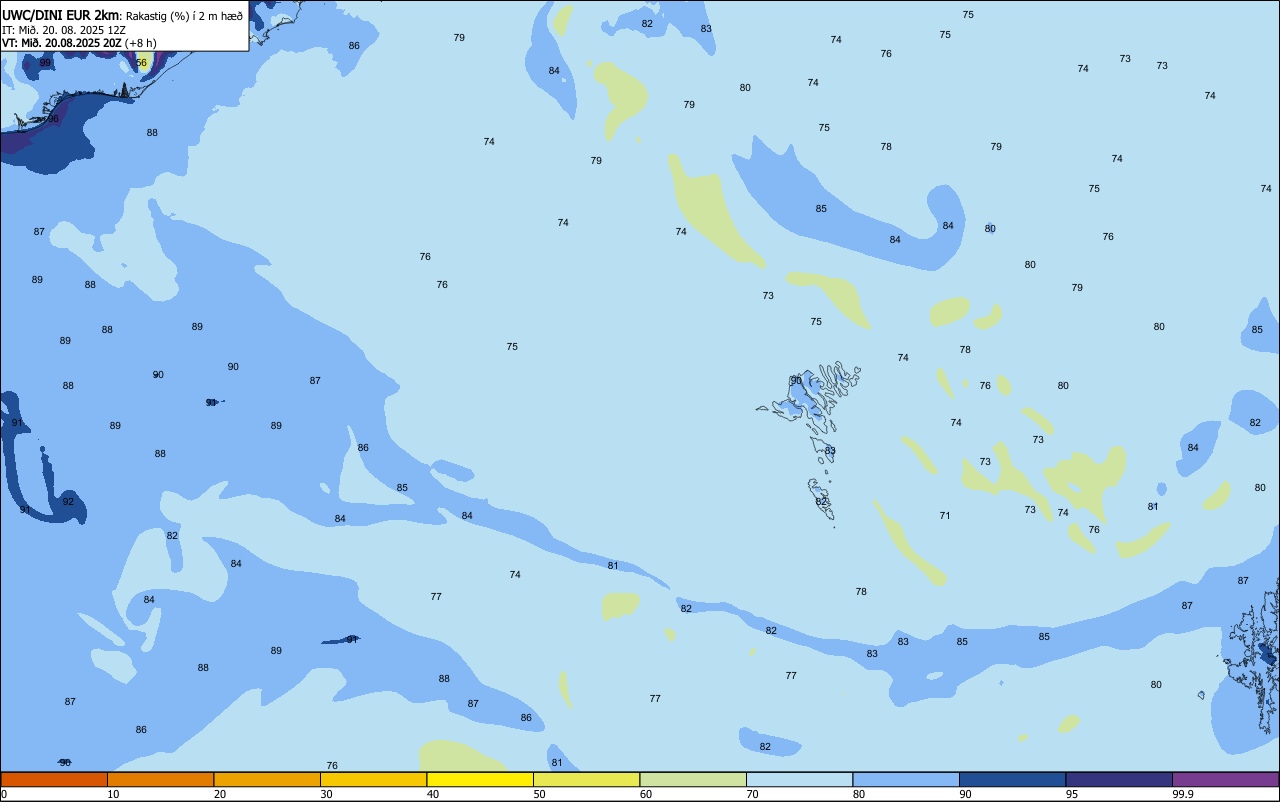Click the legend tick label 20
The width and height of the screenshot is (1280, 802).
click(x=220, y=794)
